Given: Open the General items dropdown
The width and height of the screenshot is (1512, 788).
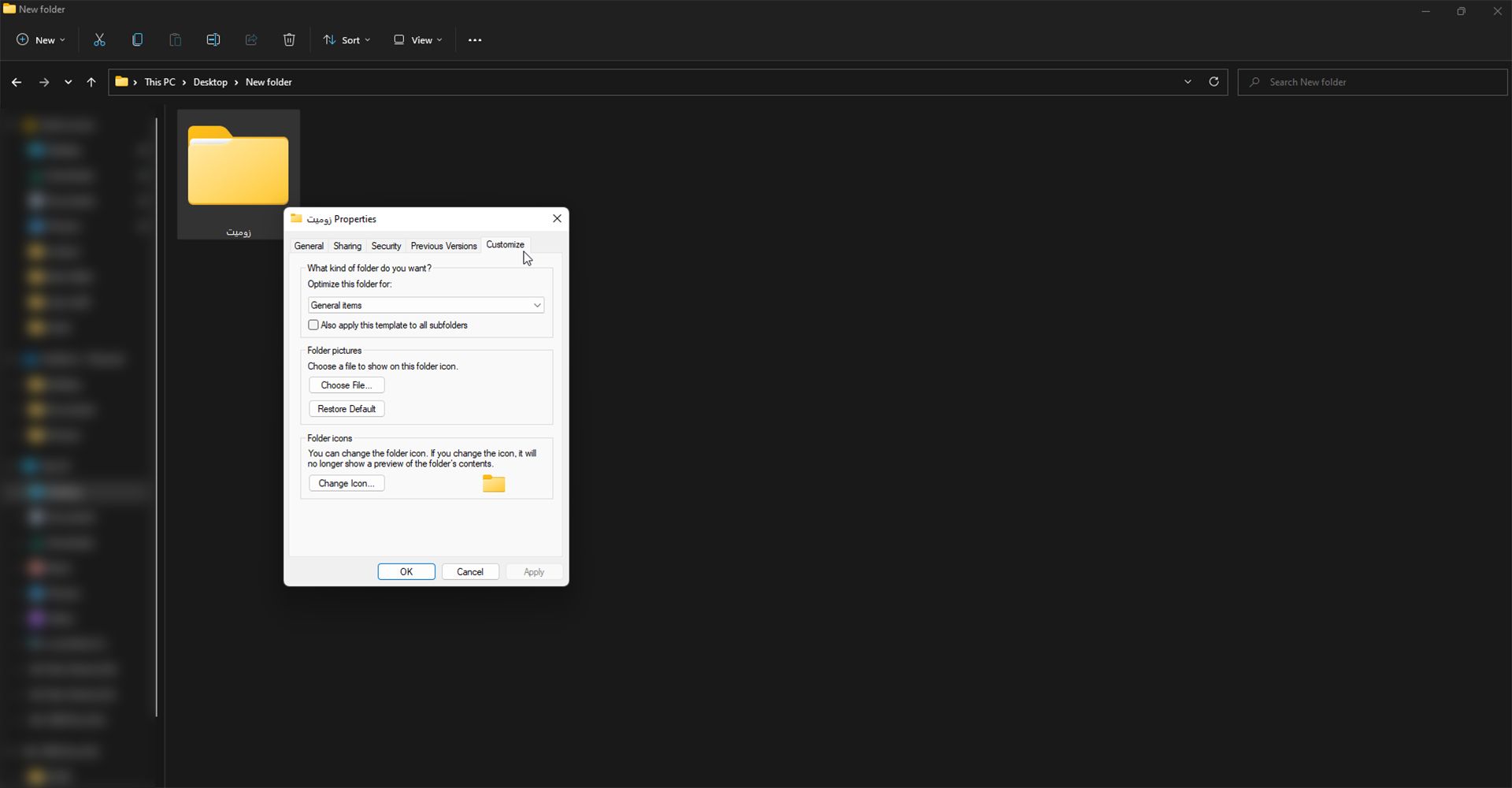Looking at the screenshot, I should pos(425,306).
